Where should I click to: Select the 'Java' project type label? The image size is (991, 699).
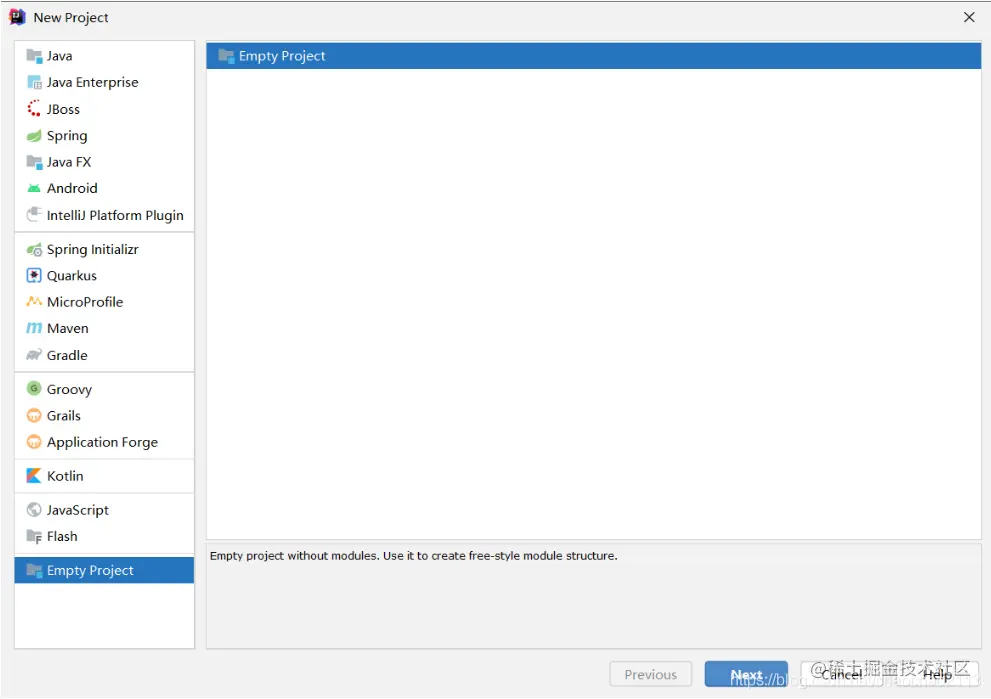coord(59,56)
